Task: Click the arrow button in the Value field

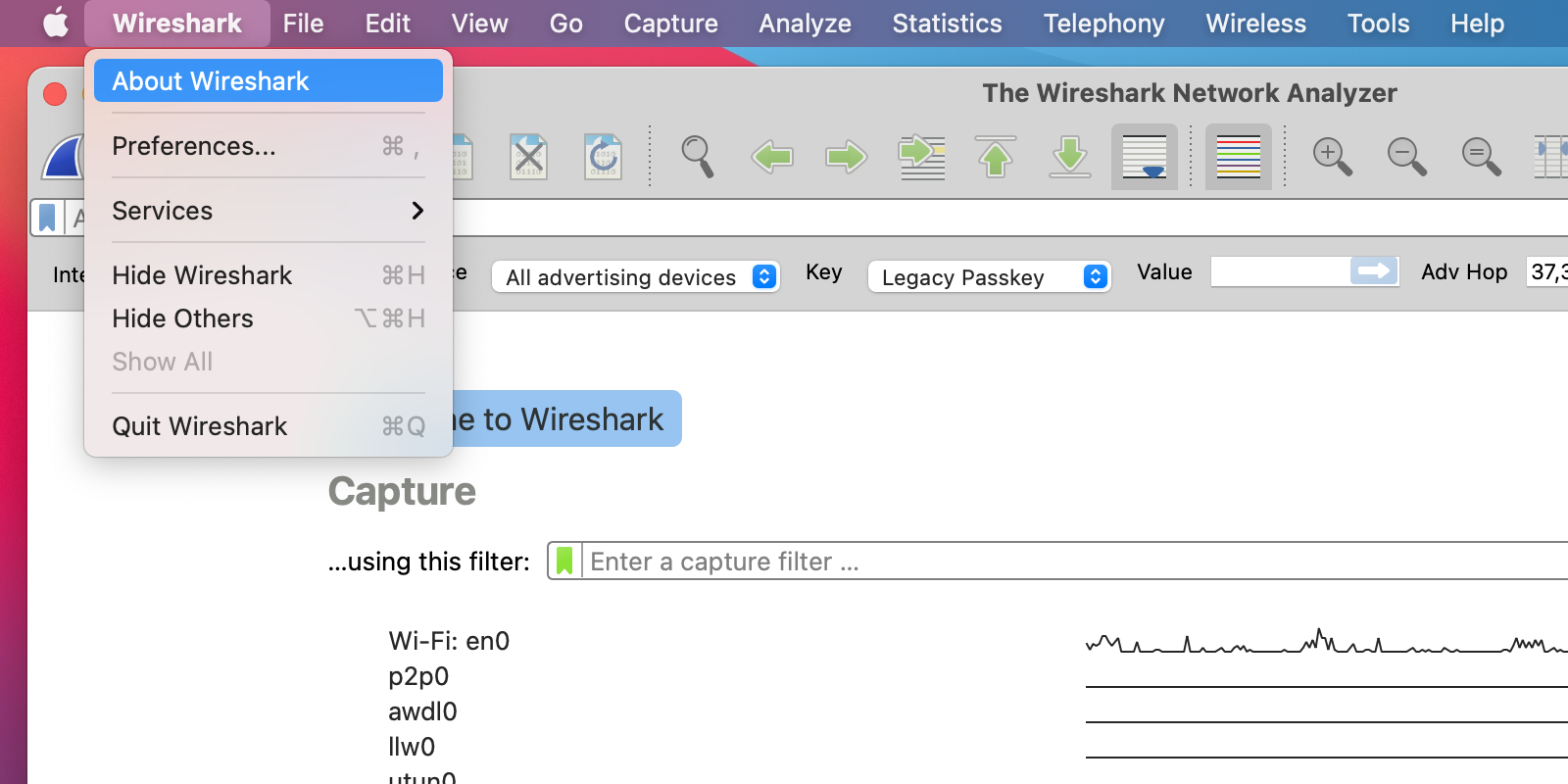Action: point(1374,271)
